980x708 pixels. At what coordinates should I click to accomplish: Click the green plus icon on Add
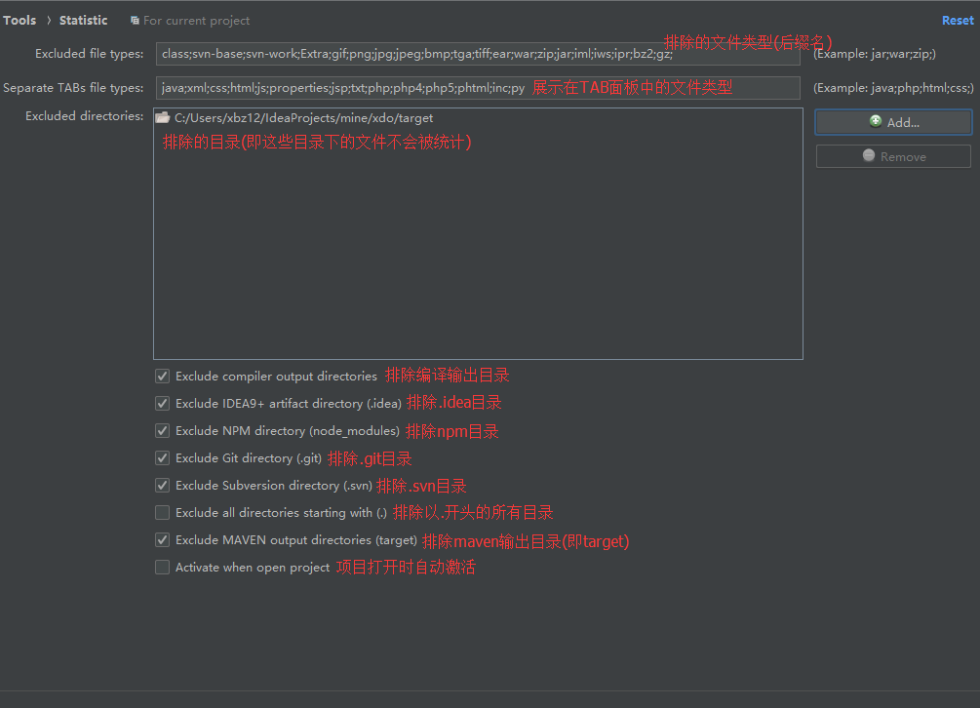coord(876,121)
